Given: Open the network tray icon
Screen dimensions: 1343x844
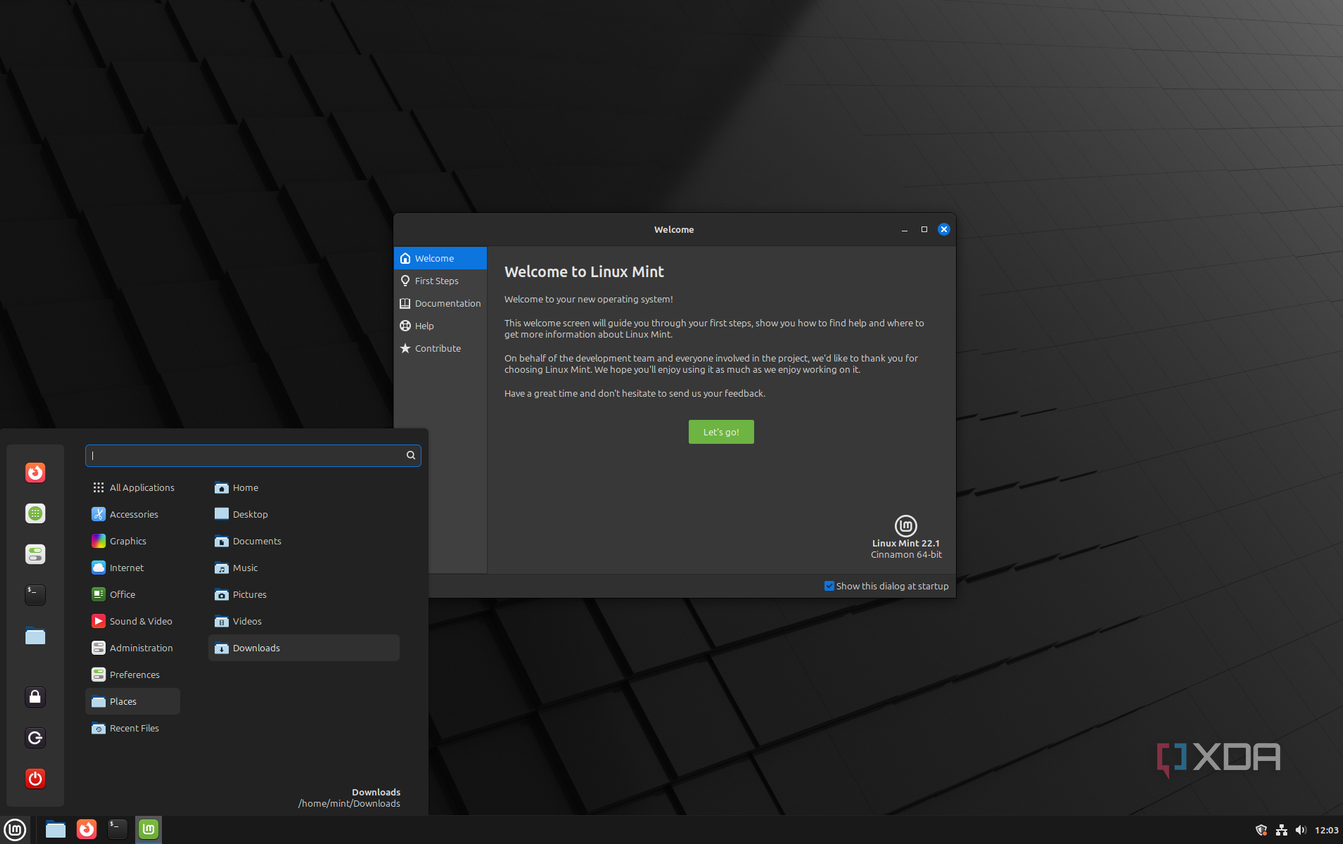Looking at the screenshot, I should [1281, 830].
